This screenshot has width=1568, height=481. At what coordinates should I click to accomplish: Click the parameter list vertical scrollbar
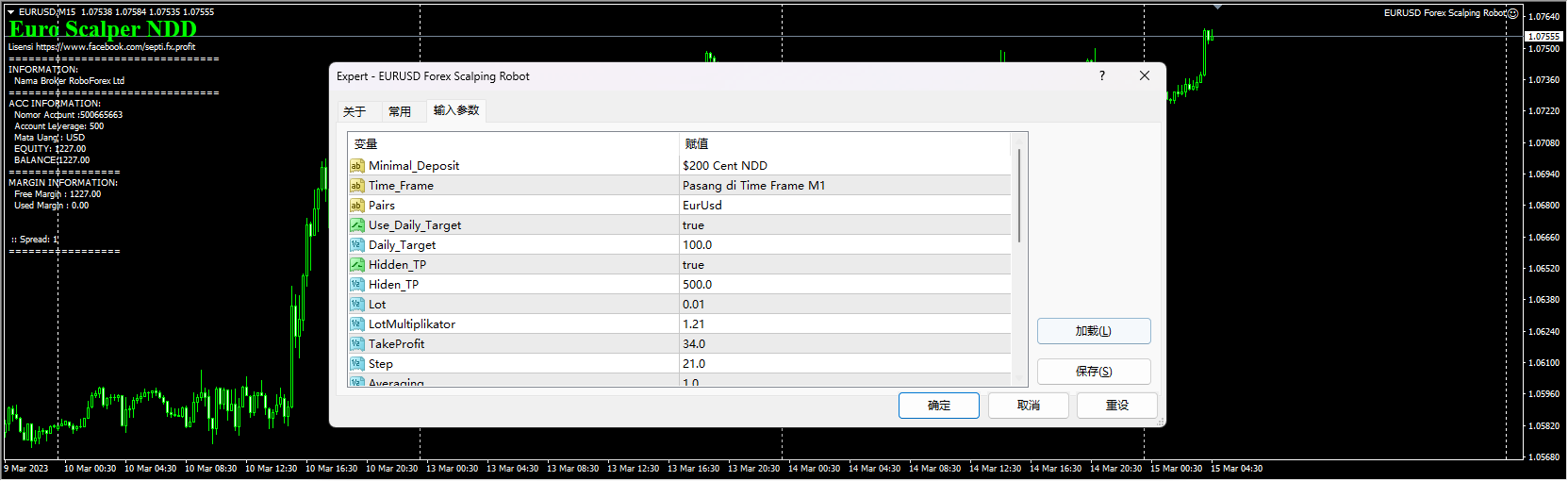[x=1019, y=195]
